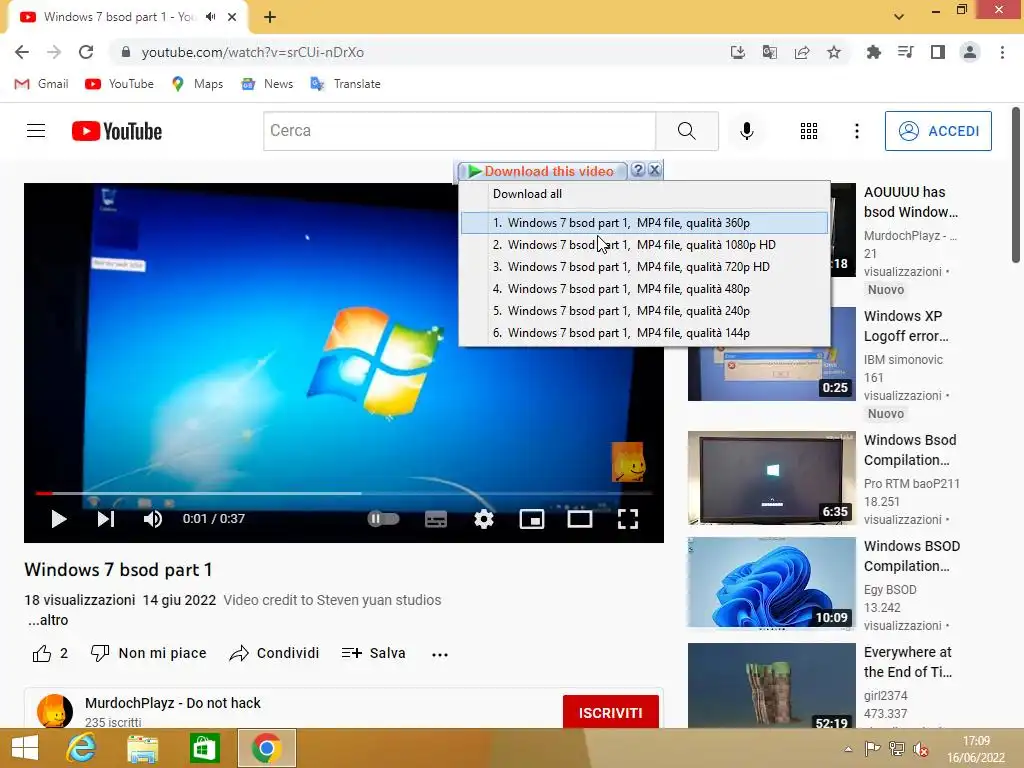Open the Windows BSOD Compilation 10:09 thumbnail
The height and width of the screenshot is (768, 1024).
771,583
